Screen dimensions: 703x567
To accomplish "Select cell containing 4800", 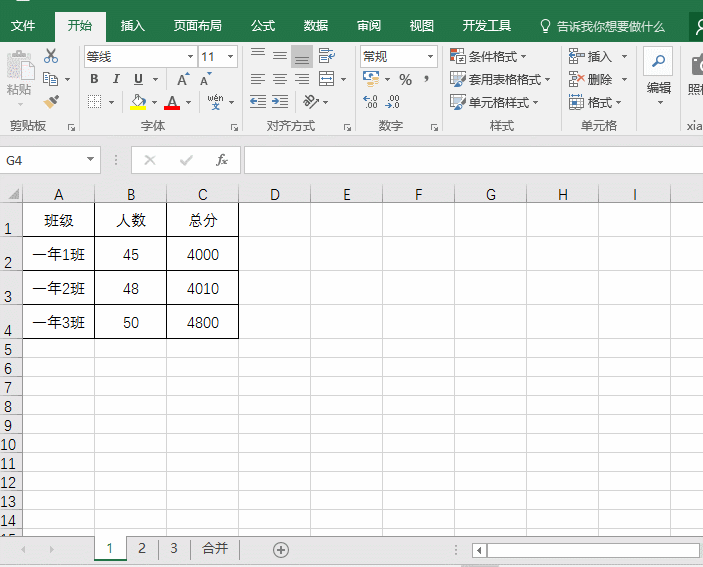I will click(x=203, y=322).
